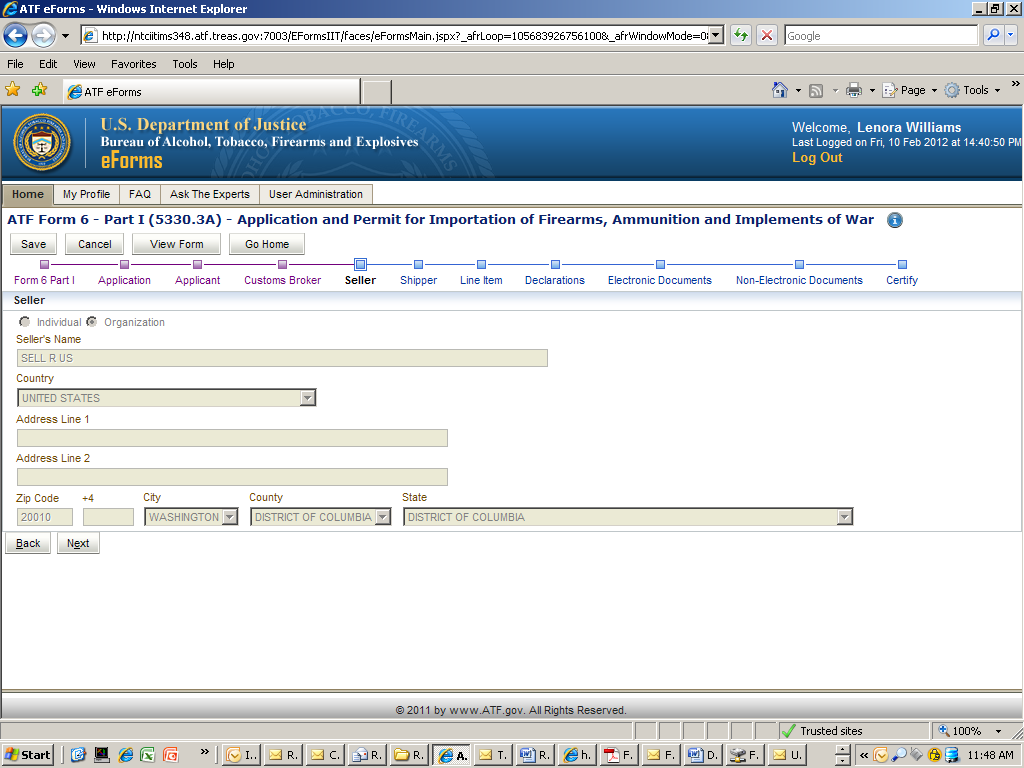The image size is (1024, 768).
Task: Open the County dropdown
Action: click(383, 517)
